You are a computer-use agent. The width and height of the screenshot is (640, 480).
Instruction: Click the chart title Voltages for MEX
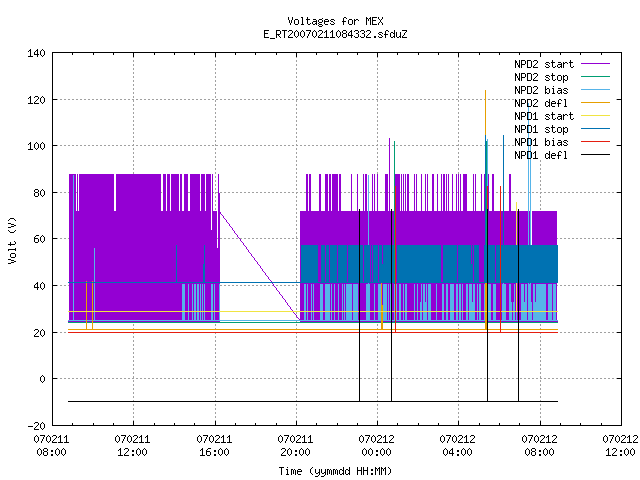click(x=335, y=21)
